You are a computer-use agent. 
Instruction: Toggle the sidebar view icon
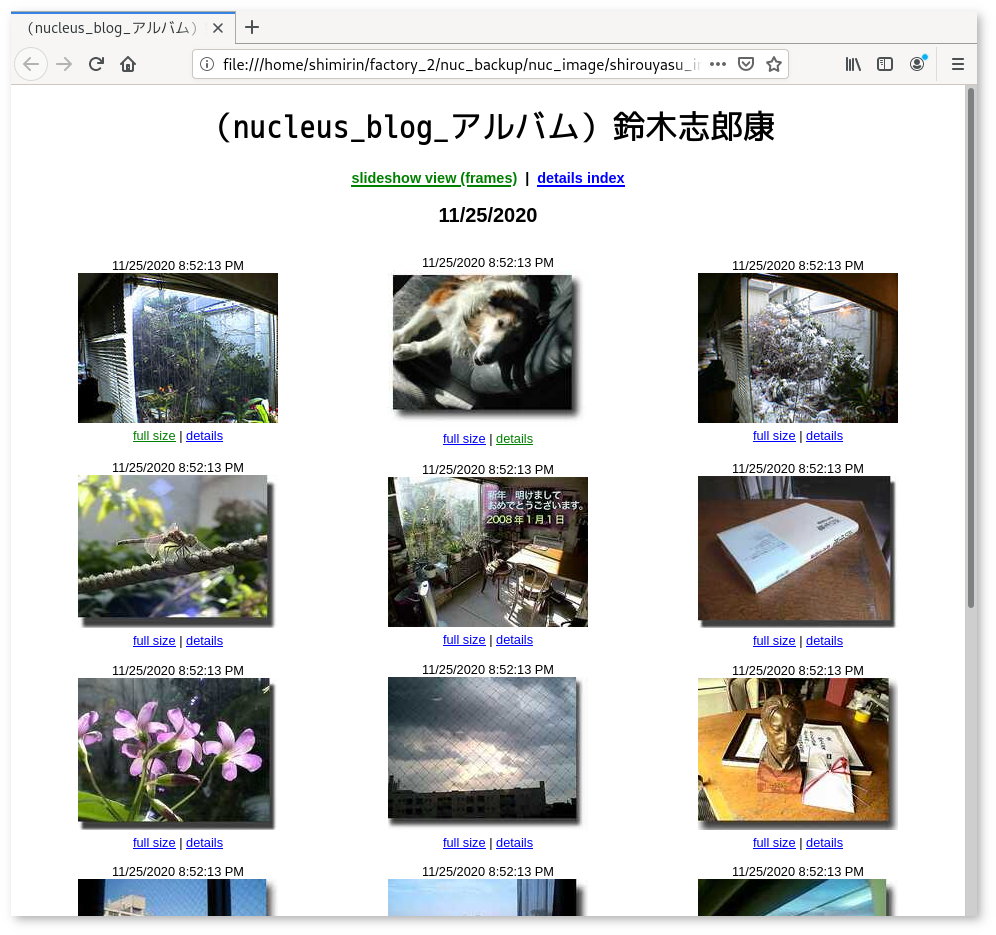point(885,64)
